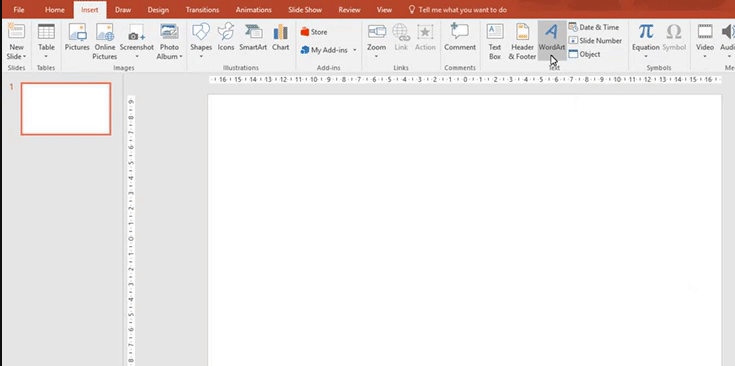Click the WordArt icon
The image size is (735, 366).
pos(552,40)
